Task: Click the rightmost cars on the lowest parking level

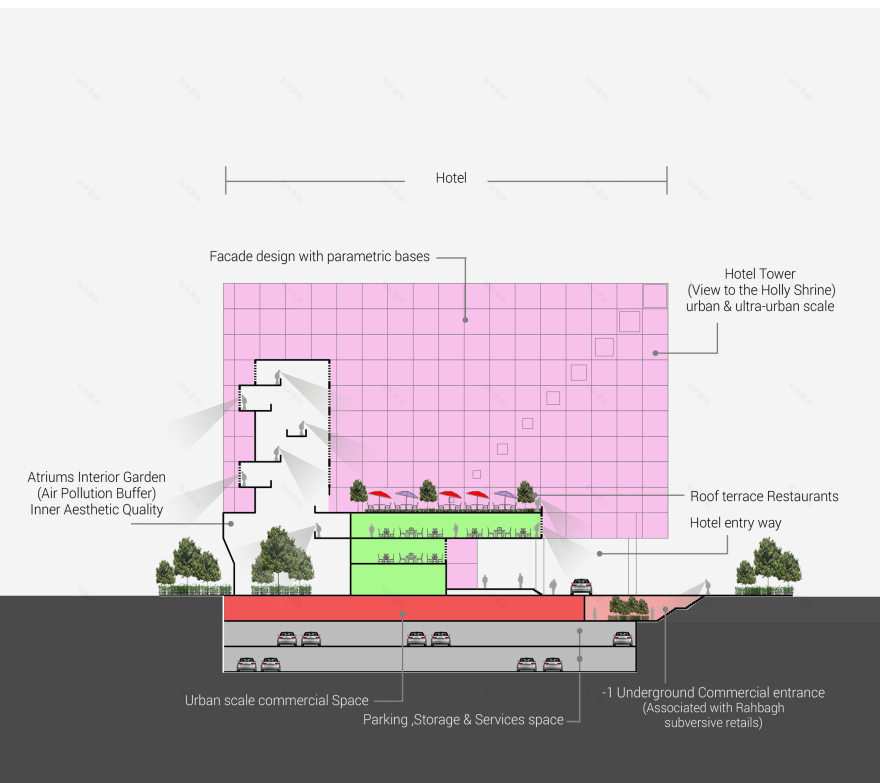Action: 540,663
